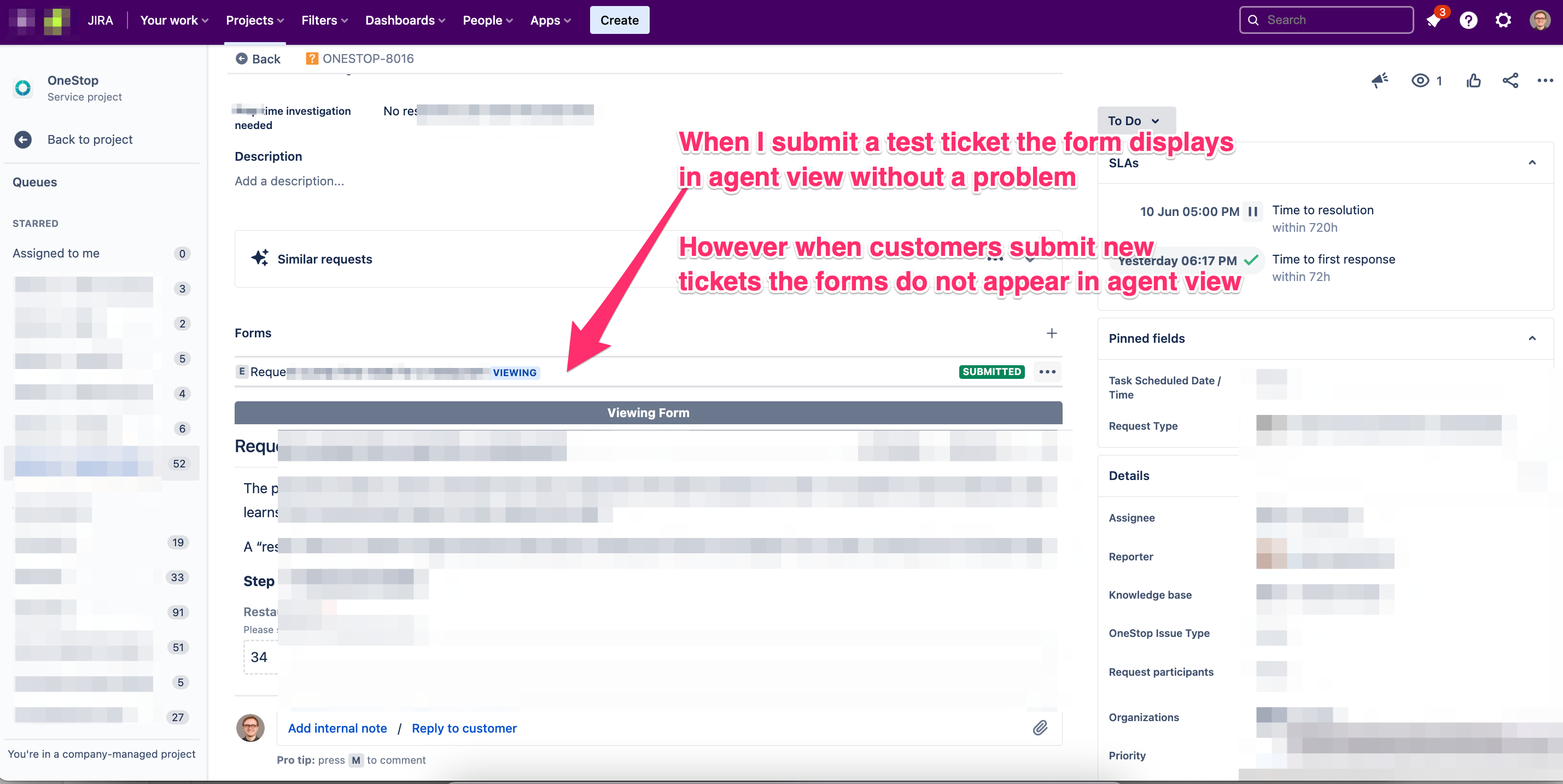Click the megaphone feedback icon
This screenshot has width=1563, height=784.
tap(1380, 81)
